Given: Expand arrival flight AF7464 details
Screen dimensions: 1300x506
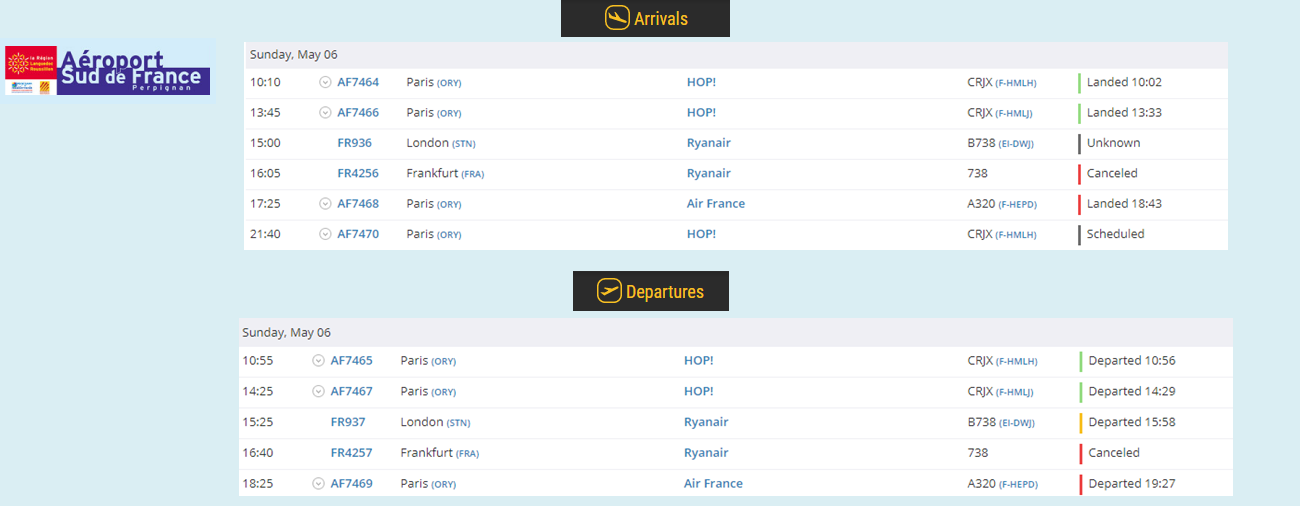Looking at the screenshot, I should (325, 83).
